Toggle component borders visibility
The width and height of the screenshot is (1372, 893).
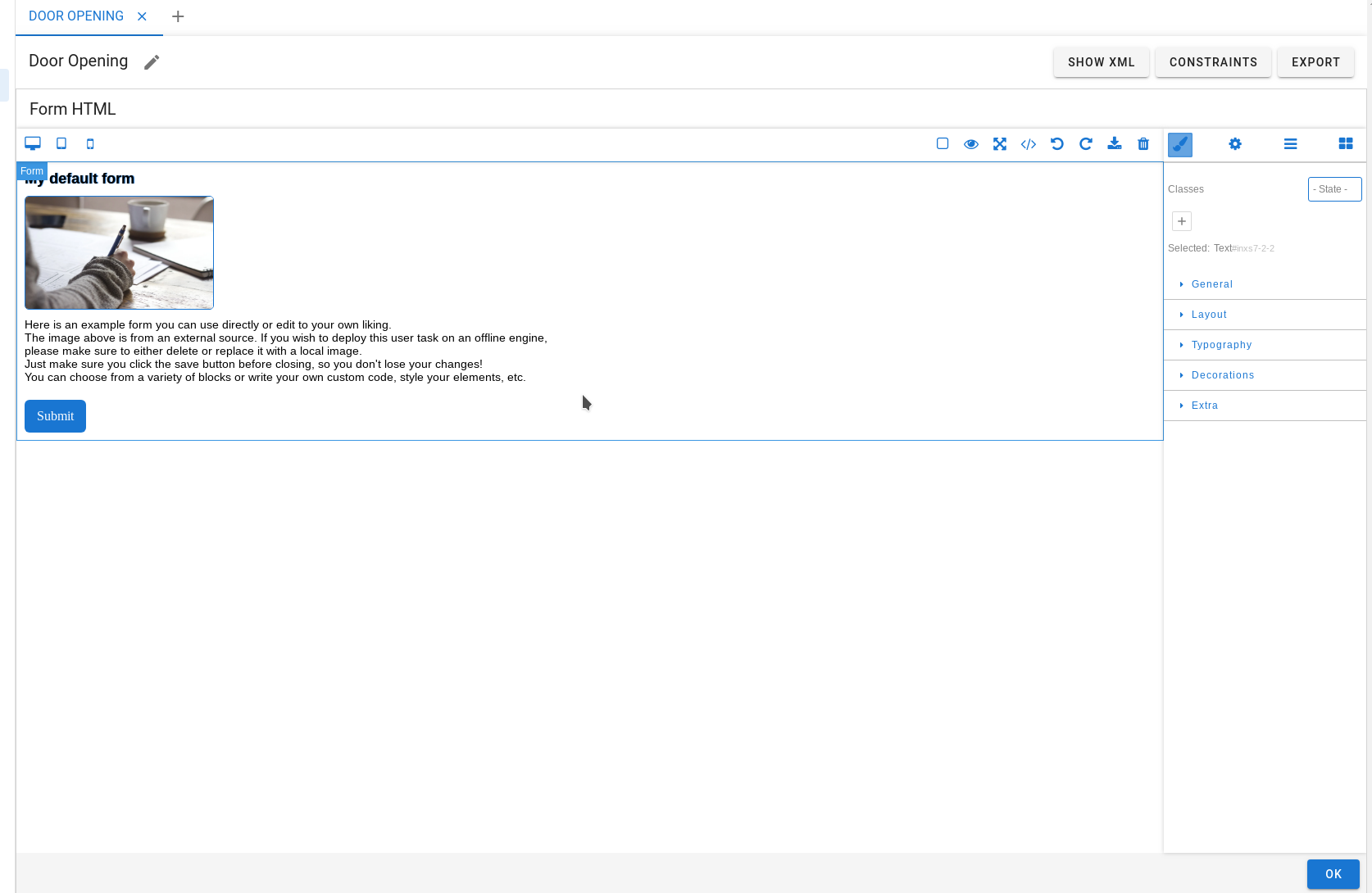point(942,143)
